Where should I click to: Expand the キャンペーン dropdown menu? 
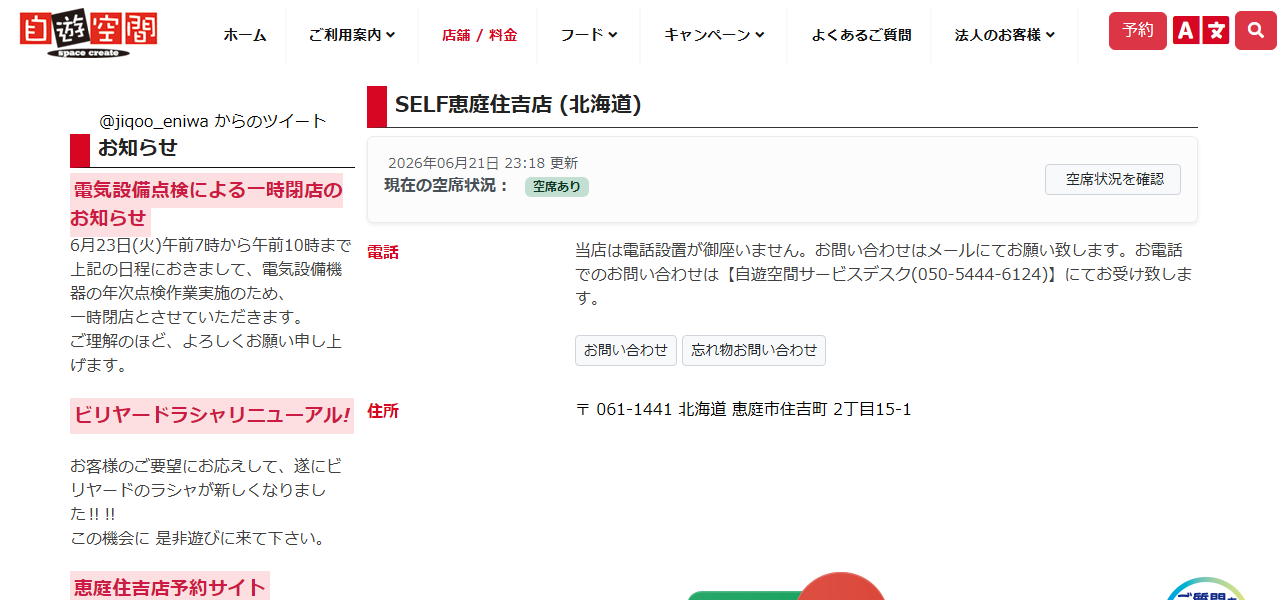coord(715,35)
